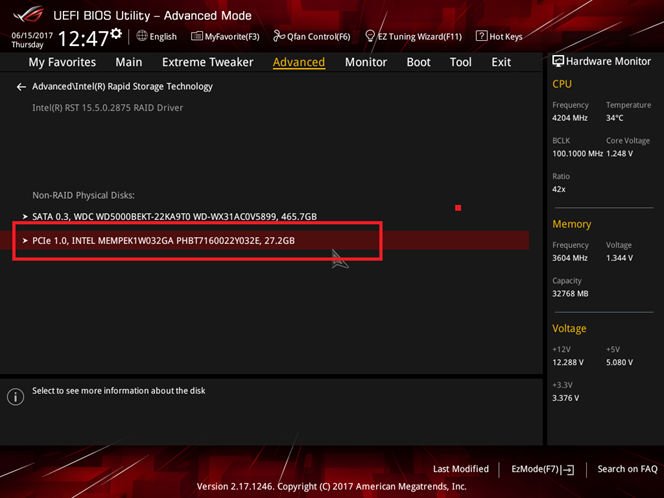The height and width of the screenshot is (498, 664).
Task: Expand SATA 0.3 WDC disk arrow
Action: (25, 216)
